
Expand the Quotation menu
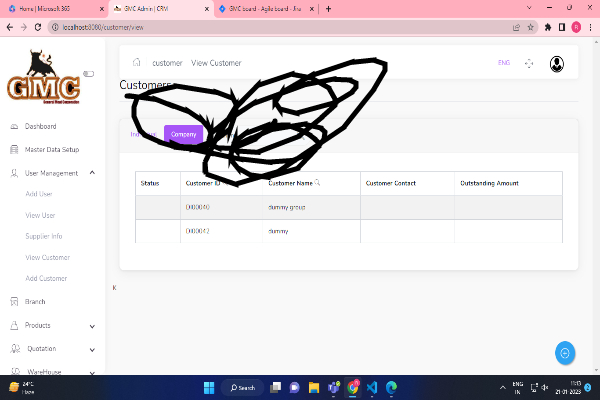[92, 349]
